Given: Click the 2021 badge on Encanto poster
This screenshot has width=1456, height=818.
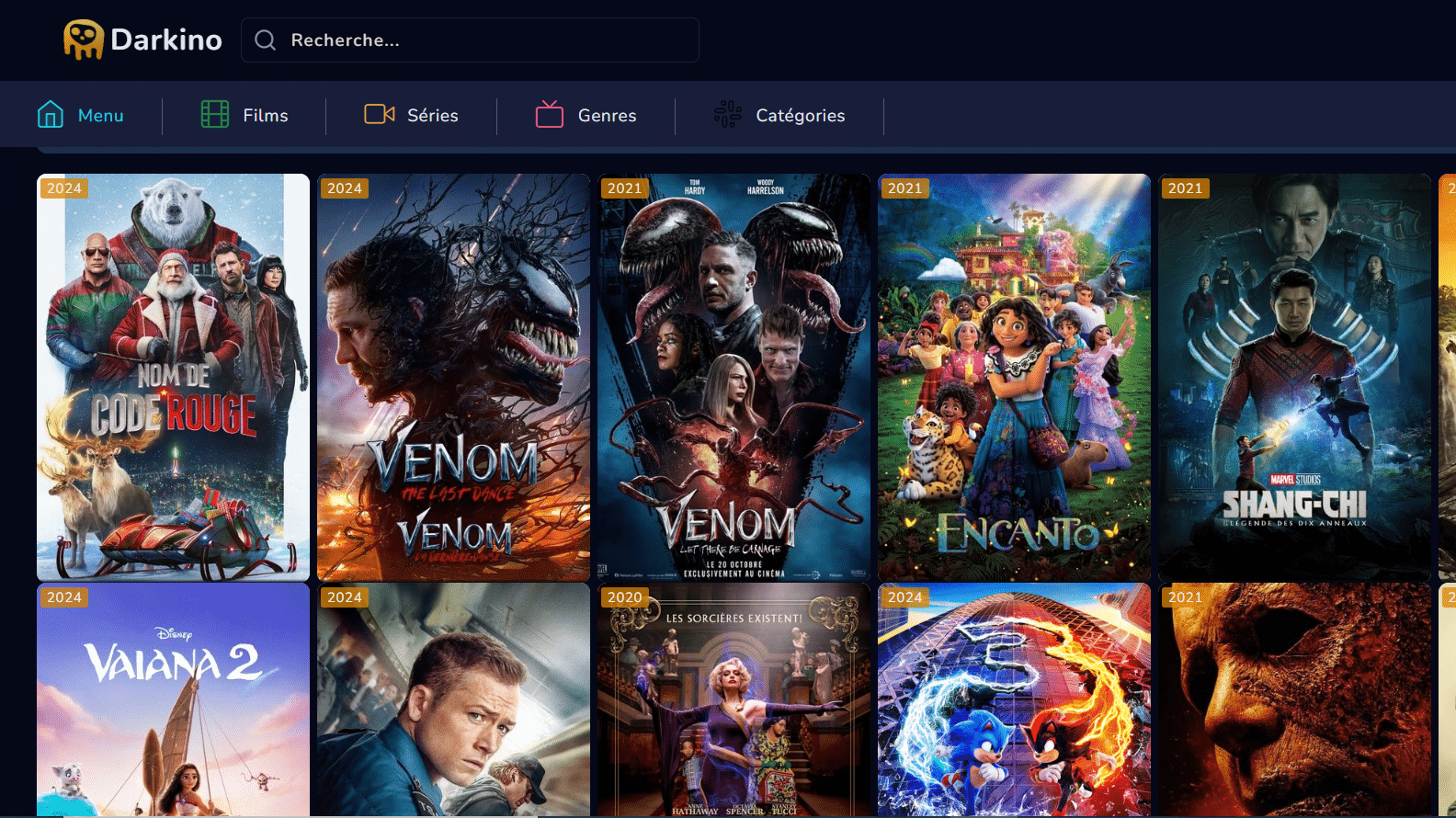Looking at the screenshot, I should 905,188.
